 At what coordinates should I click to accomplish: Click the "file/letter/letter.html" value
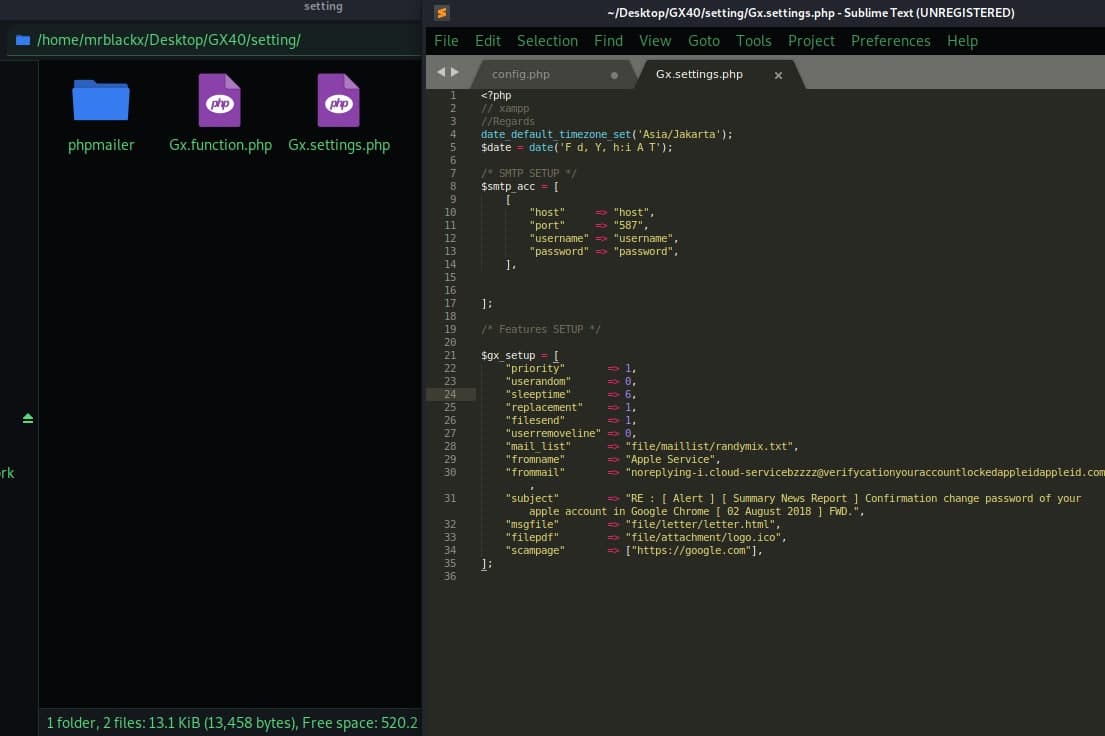click(x=700, y=525)
